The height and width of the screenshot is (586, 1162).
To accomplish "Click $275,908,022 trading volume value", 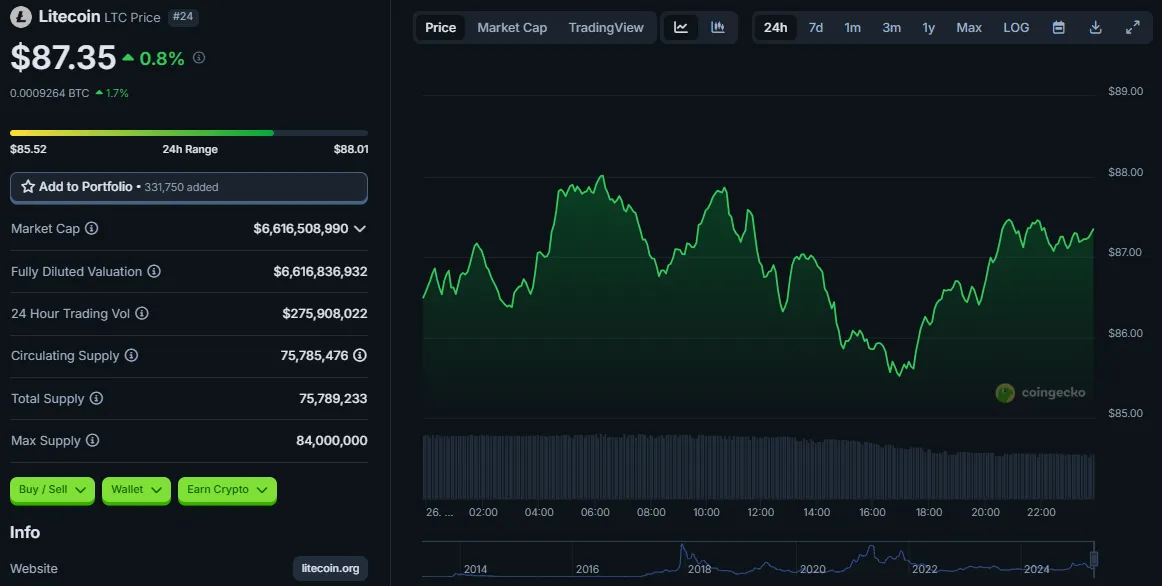I will click(x=325, y=313).
